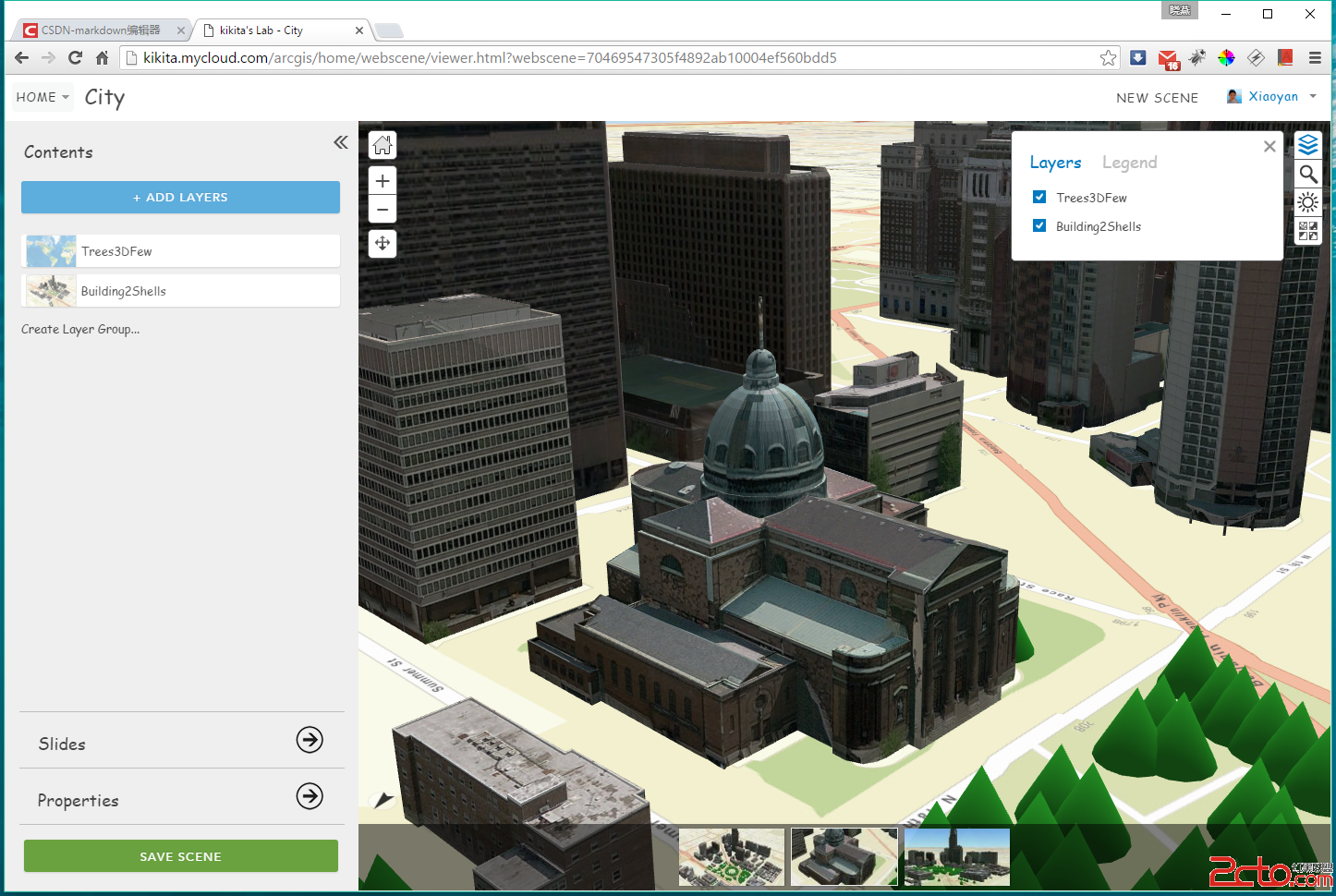Open the Chrome menu hamburger icon
The height and width of the screenshot is (896, 1336).
[1315, 57]
